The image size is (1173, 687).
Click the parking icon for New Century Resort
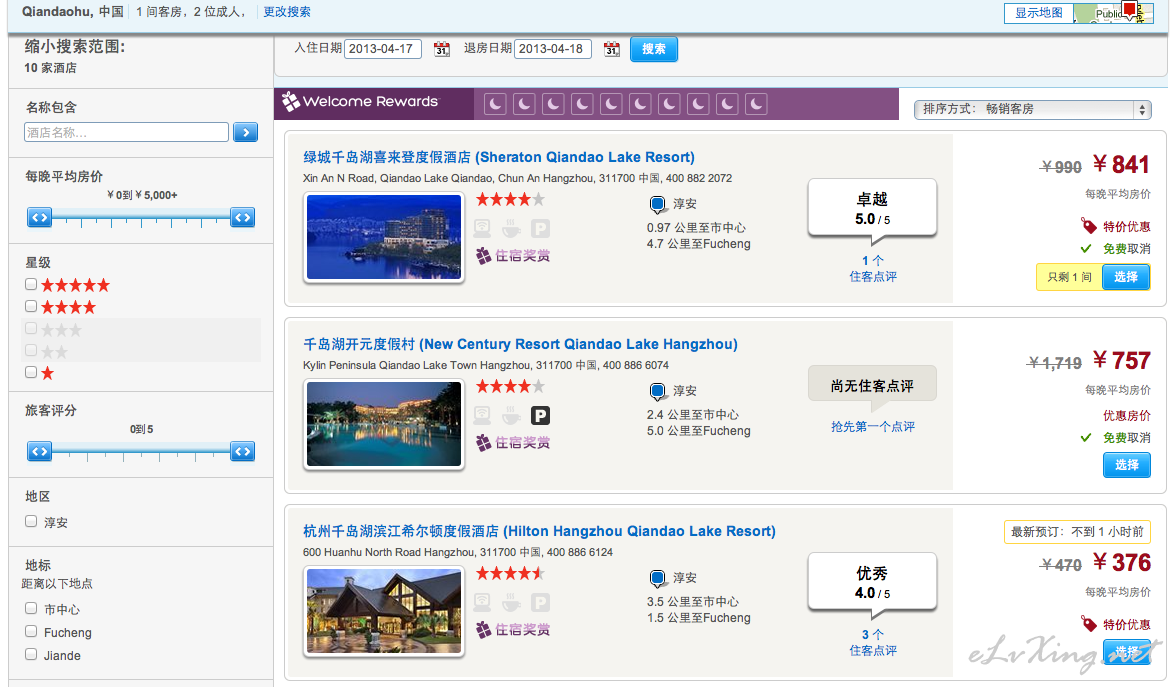[540, 415]
